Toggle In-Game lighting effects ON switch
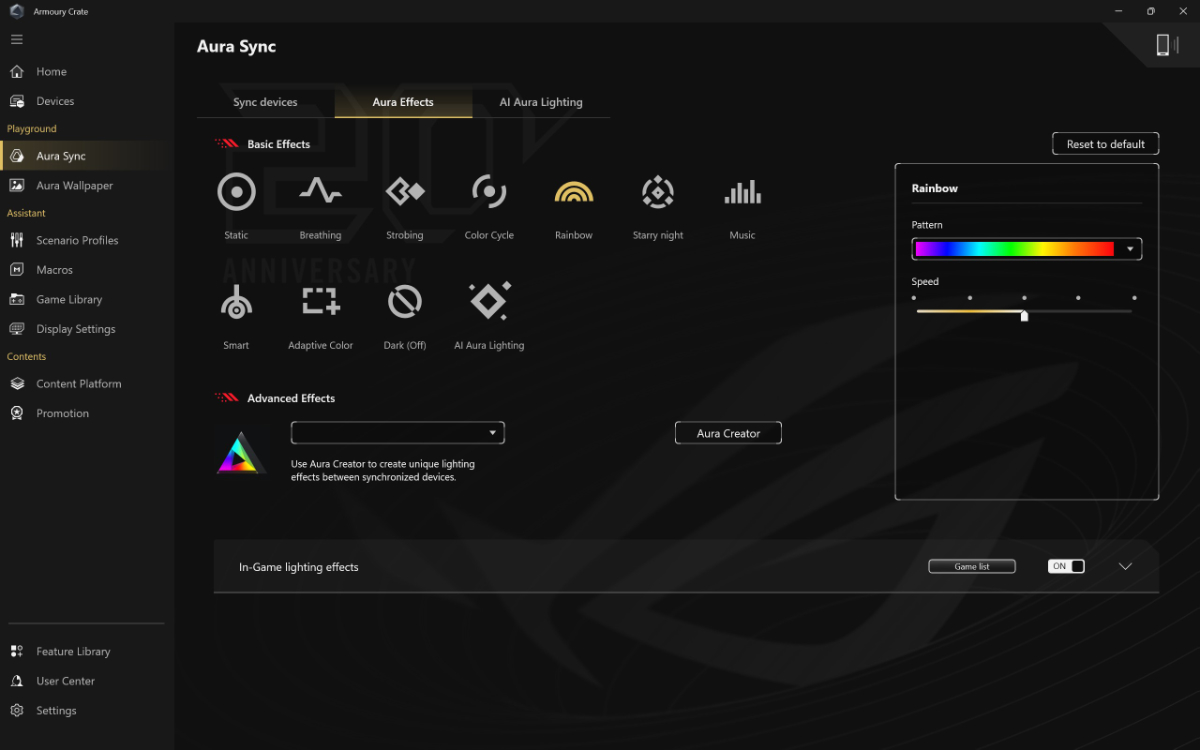Screen dimensions: 1200x750 point(1066,566)
